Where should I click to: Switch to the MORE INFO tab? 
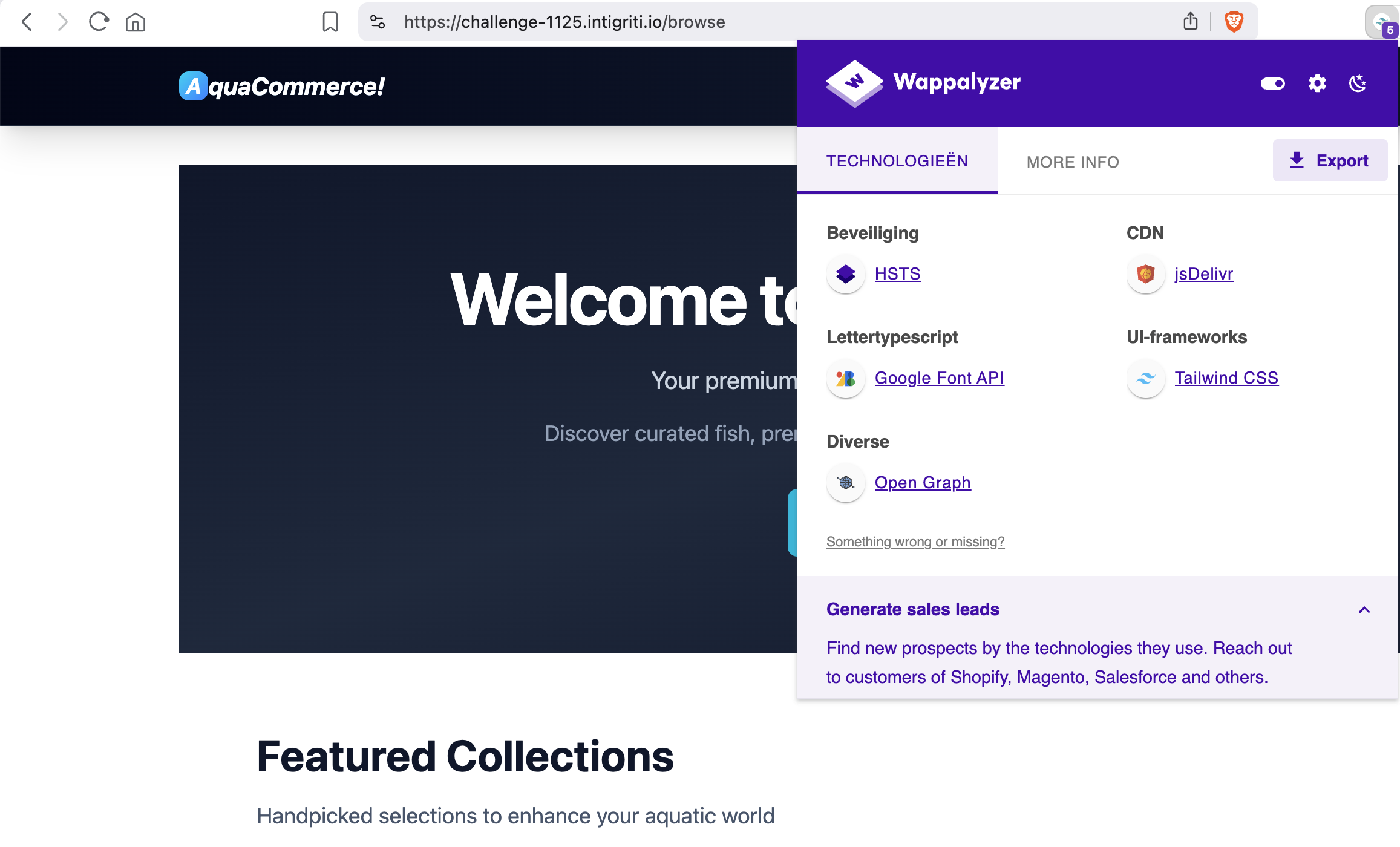pos(1072,162)
